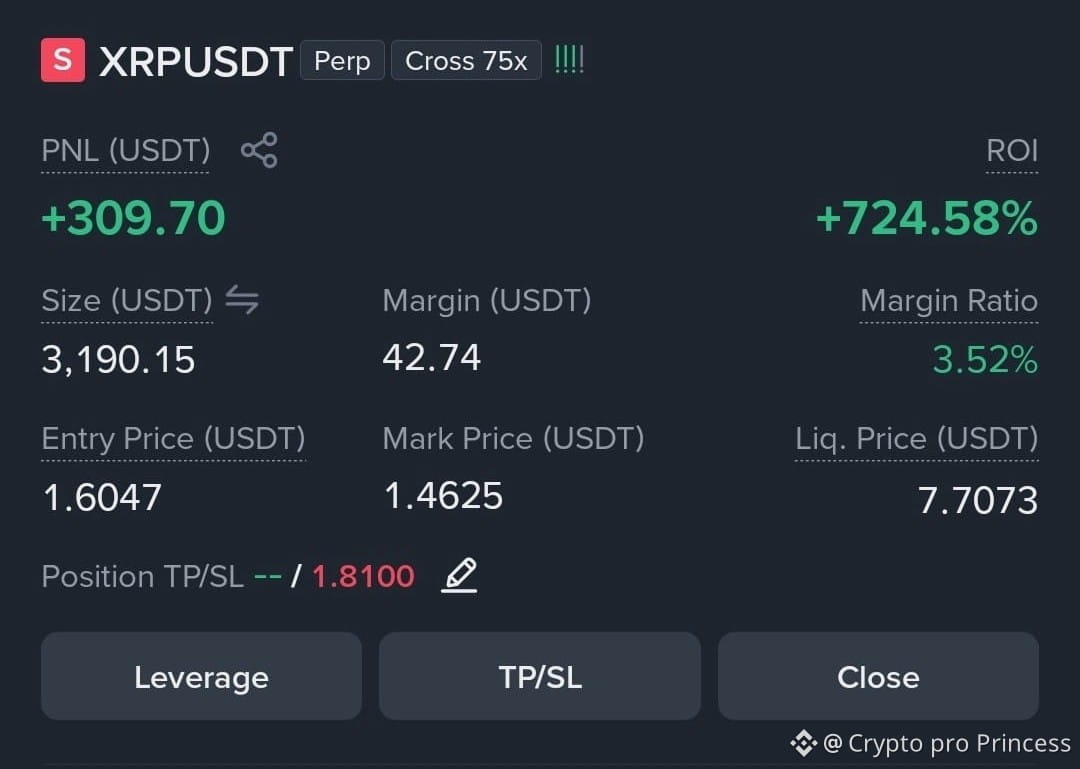The height and width of the screenshot is (769, 1080).
Task: Open the Cross 75x margin mode selector
Action: click(x=466, y=61)
